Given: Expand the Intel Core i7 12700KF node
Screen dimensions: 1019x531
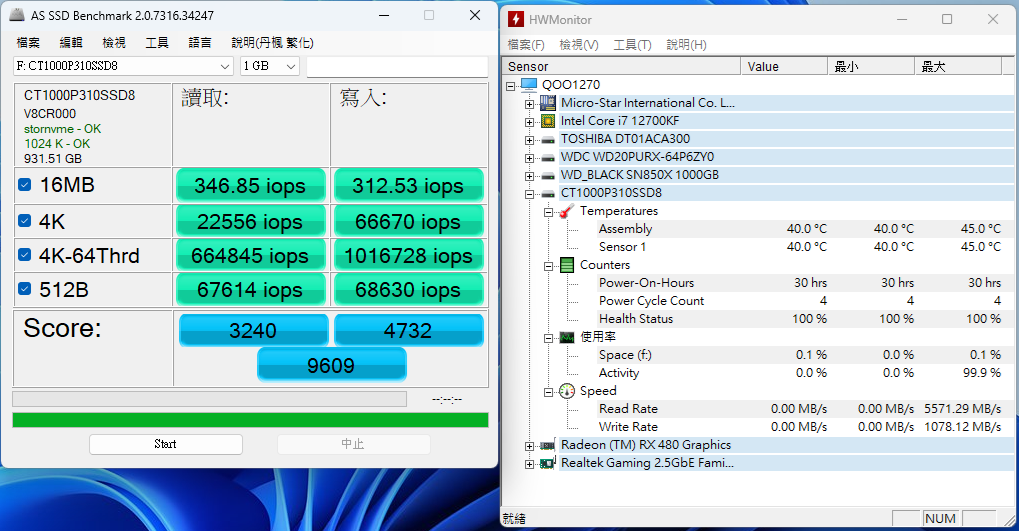Looking at the screenshot, I should point(530,122).
